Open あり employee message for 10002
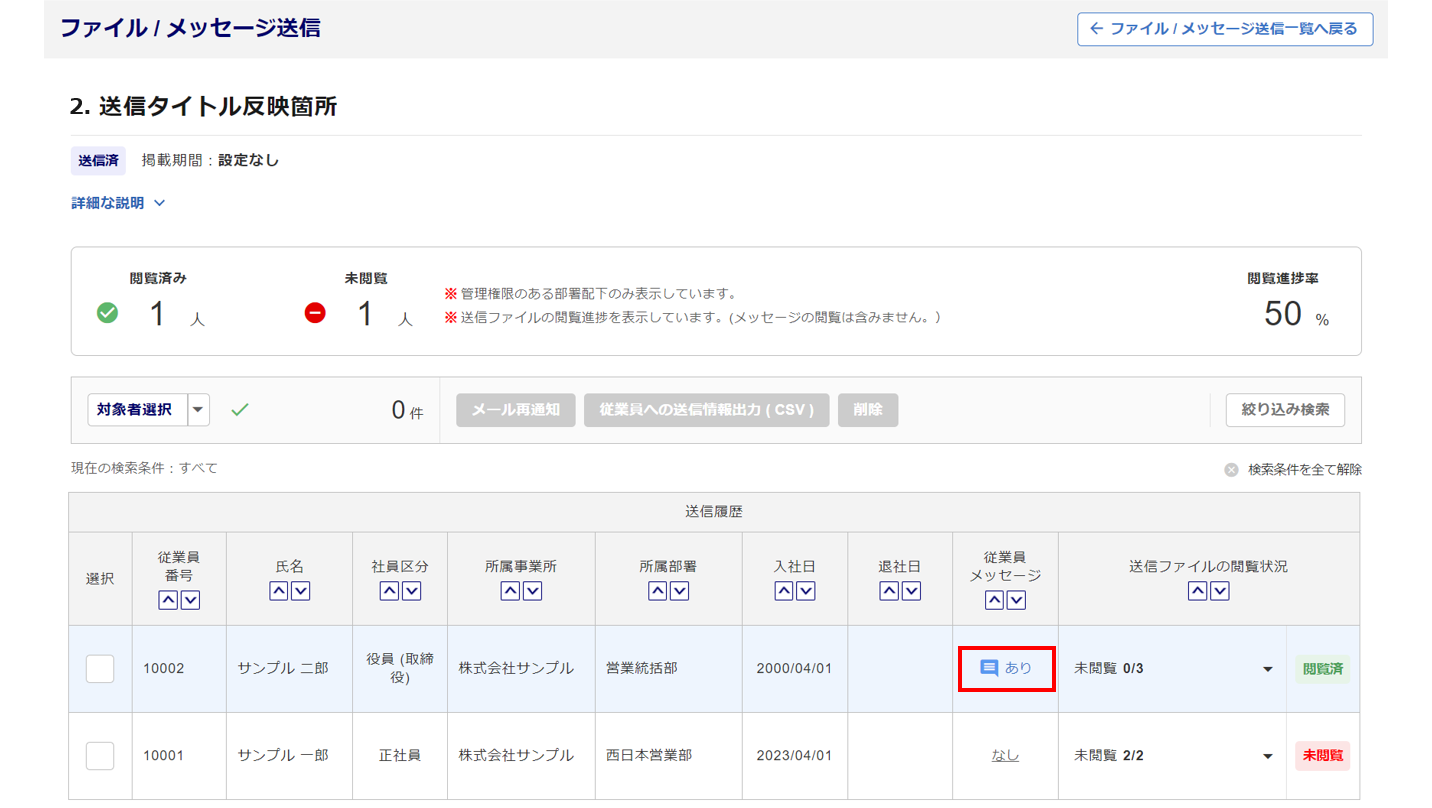The image size is (1432, 808). click(1006, 668)
